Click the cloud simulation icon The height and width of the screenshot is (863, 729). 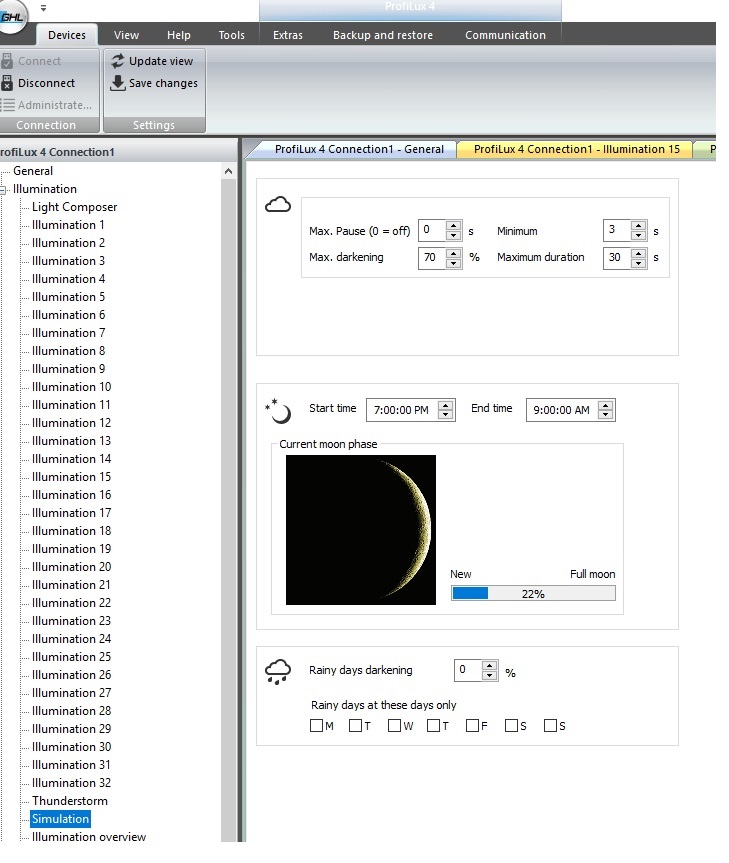[x=278, y=205]
